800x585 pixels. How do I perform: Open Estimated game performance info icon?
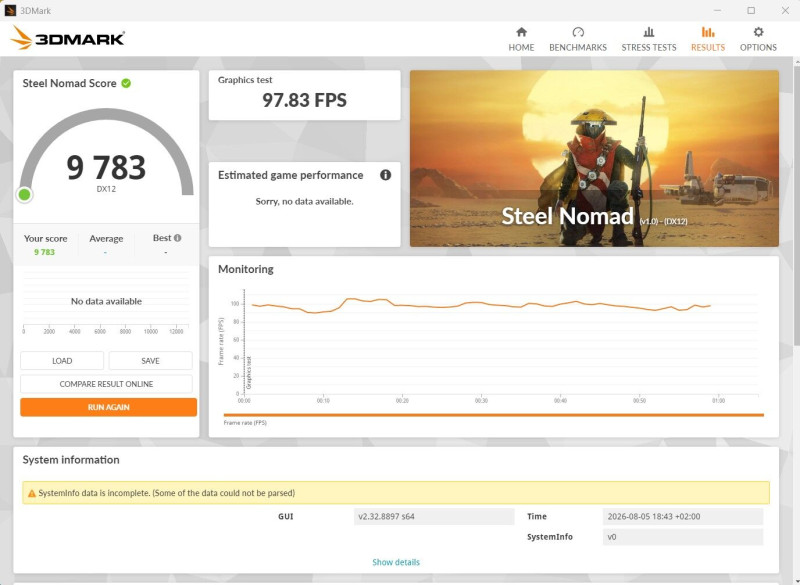tap(385, 175)
